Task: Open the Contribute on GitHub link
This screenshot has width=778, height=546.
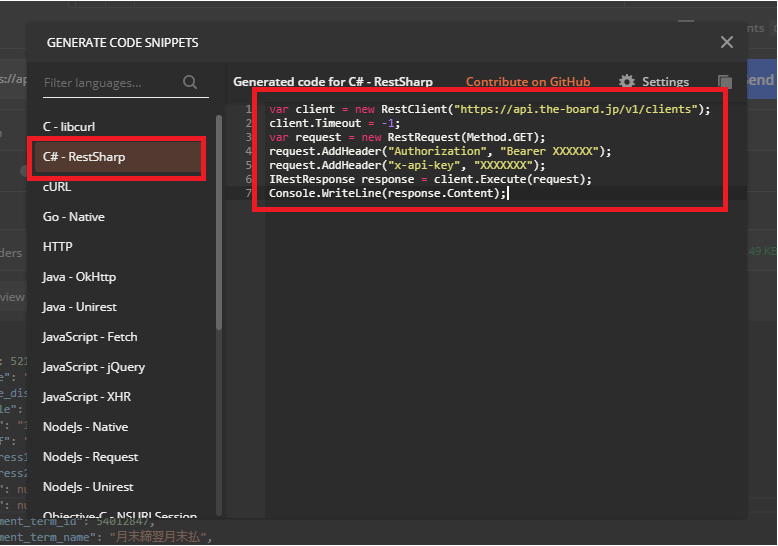Action: tap(528, 82)
